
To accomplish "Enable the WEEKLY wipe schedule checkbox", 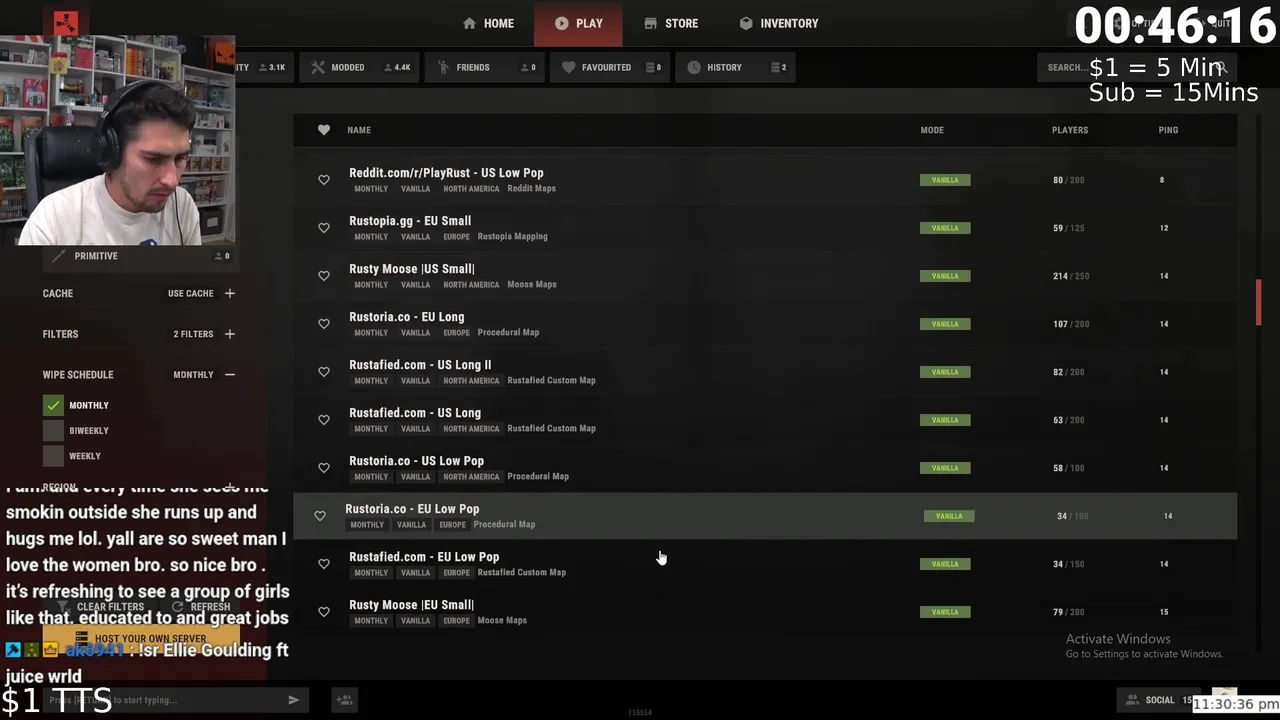I will [53, 456].
